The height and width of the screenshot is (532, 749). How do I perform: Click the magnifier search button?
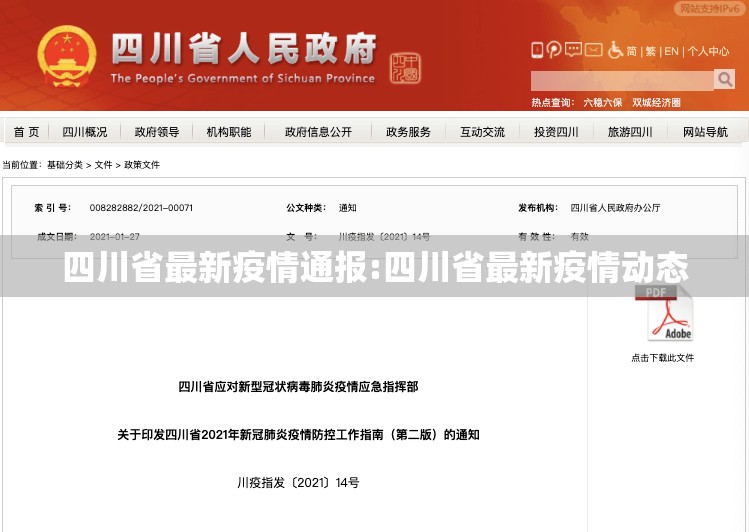click(x=725, y=79)
